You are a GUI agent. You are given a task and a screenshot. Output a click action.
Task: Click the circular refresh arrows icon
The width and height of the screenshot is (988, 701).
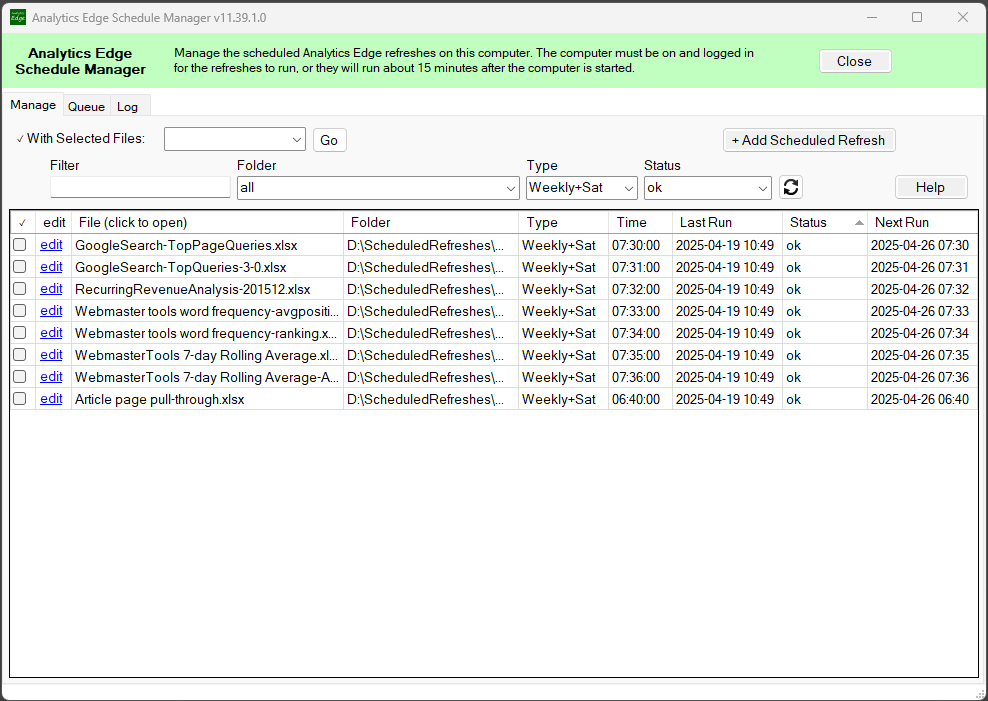(x=791, y=187)
